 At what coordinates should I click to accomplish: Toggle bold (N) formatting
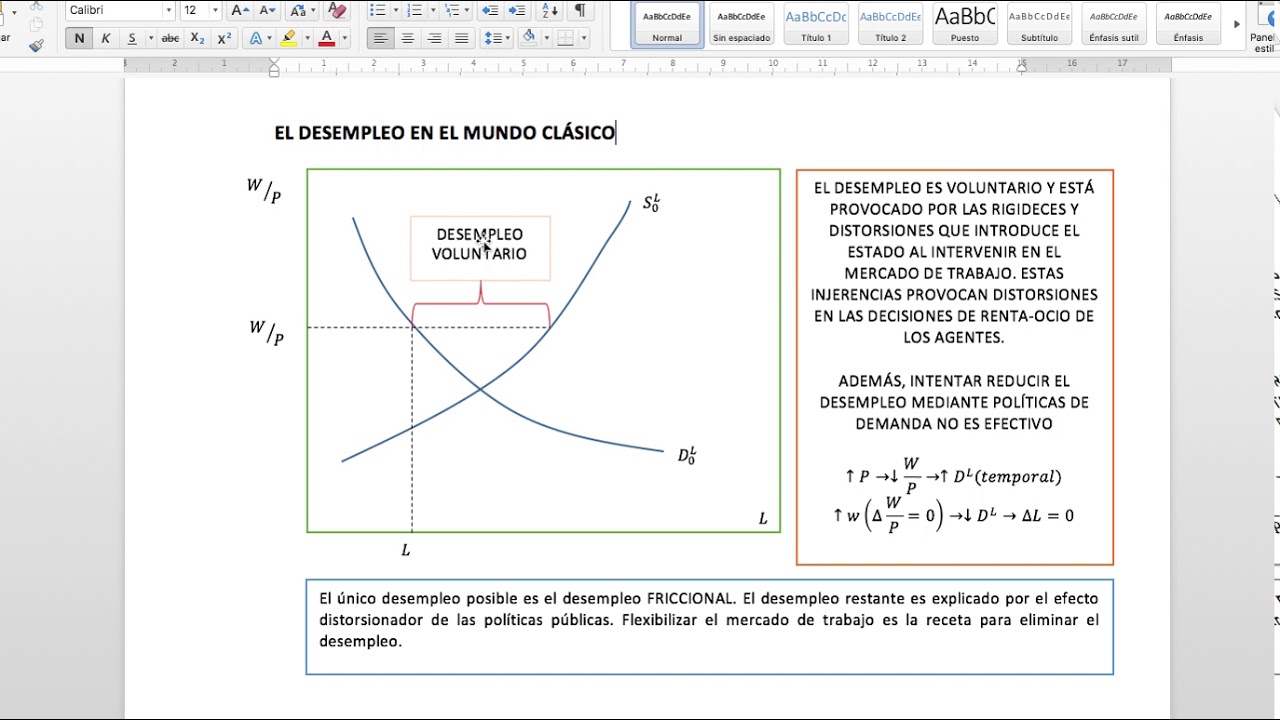tap(79, 38)
